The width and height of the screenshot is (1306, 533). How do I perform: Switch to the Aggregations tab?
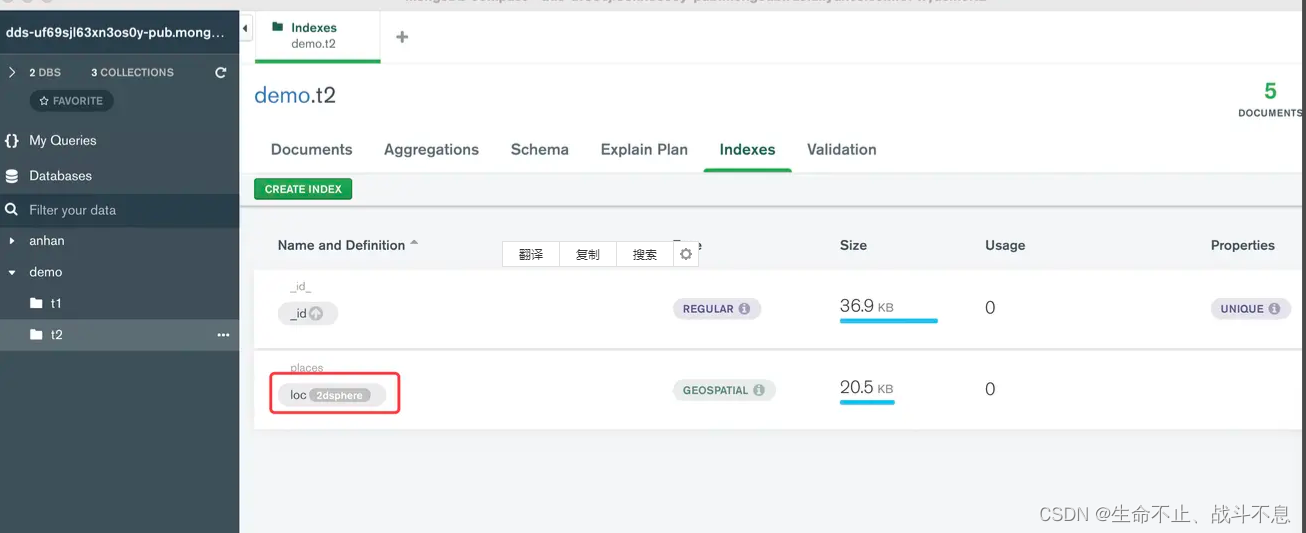tap(431, 149)
